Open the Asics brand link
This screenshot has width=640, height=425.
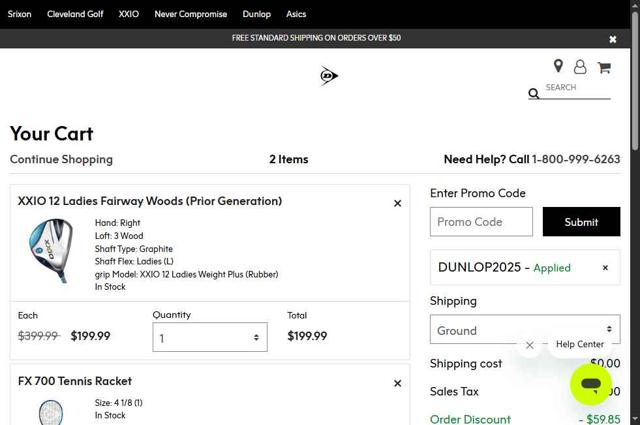pos(296,14)
